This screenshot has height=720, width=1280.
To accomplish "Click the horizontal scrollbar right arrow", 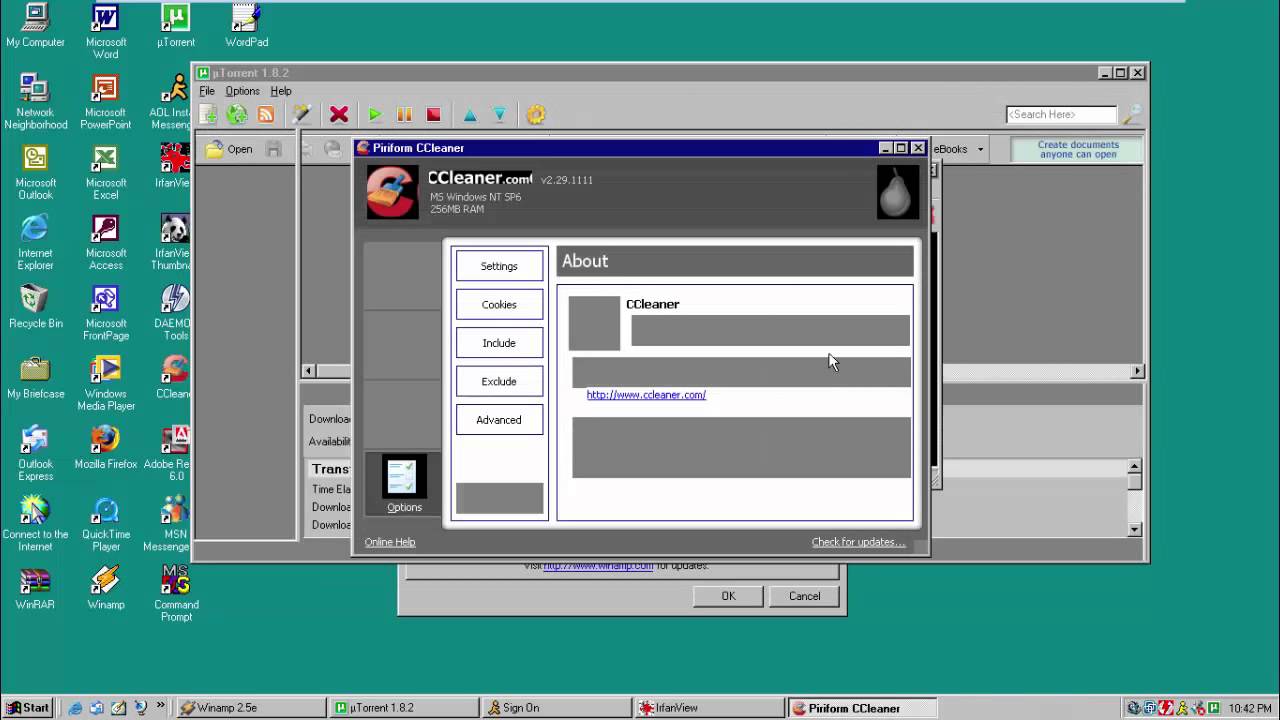I will [x=1137, y=371].
